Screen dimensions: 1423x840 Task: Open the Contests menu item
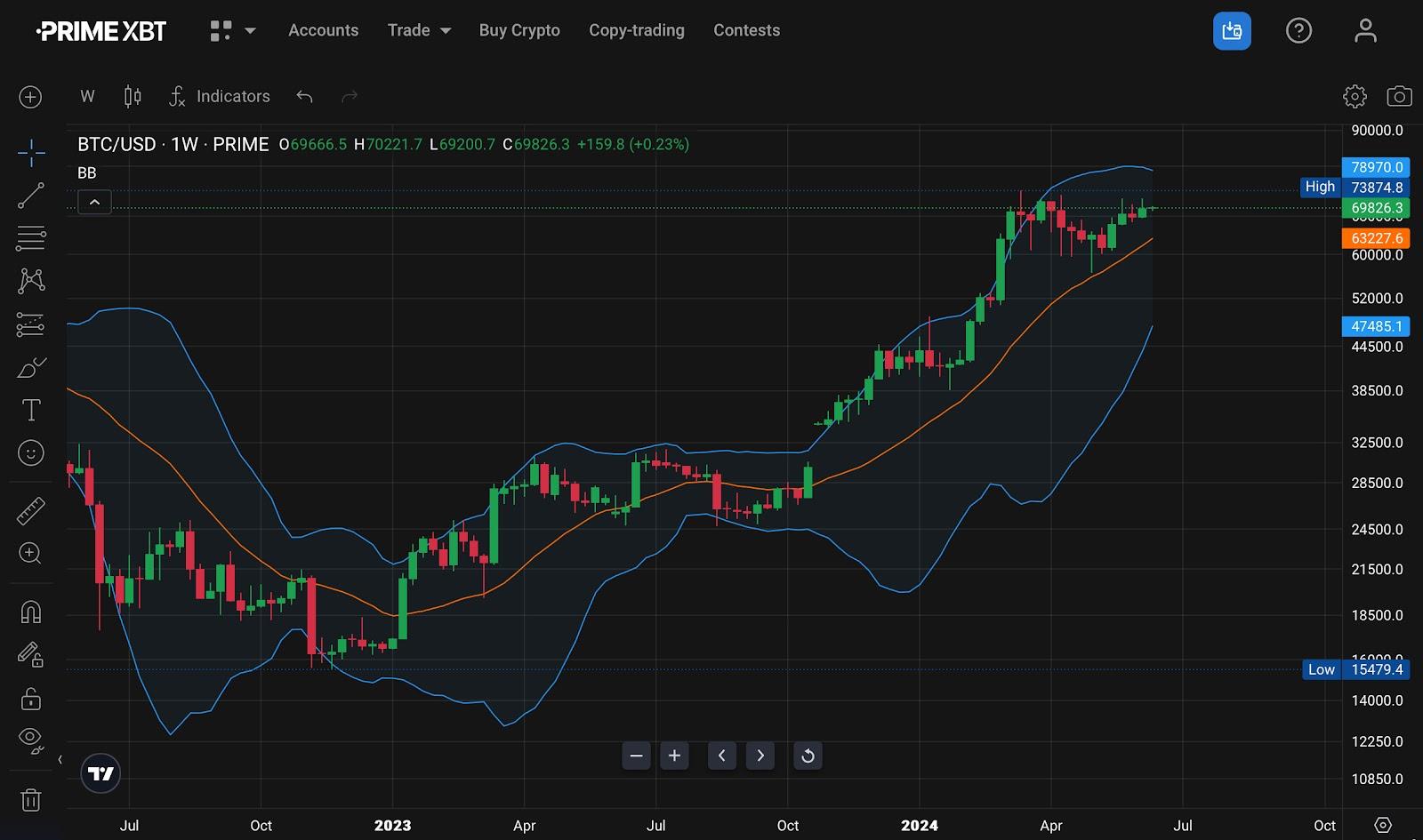pyautogui.click(x=746, y=30)
